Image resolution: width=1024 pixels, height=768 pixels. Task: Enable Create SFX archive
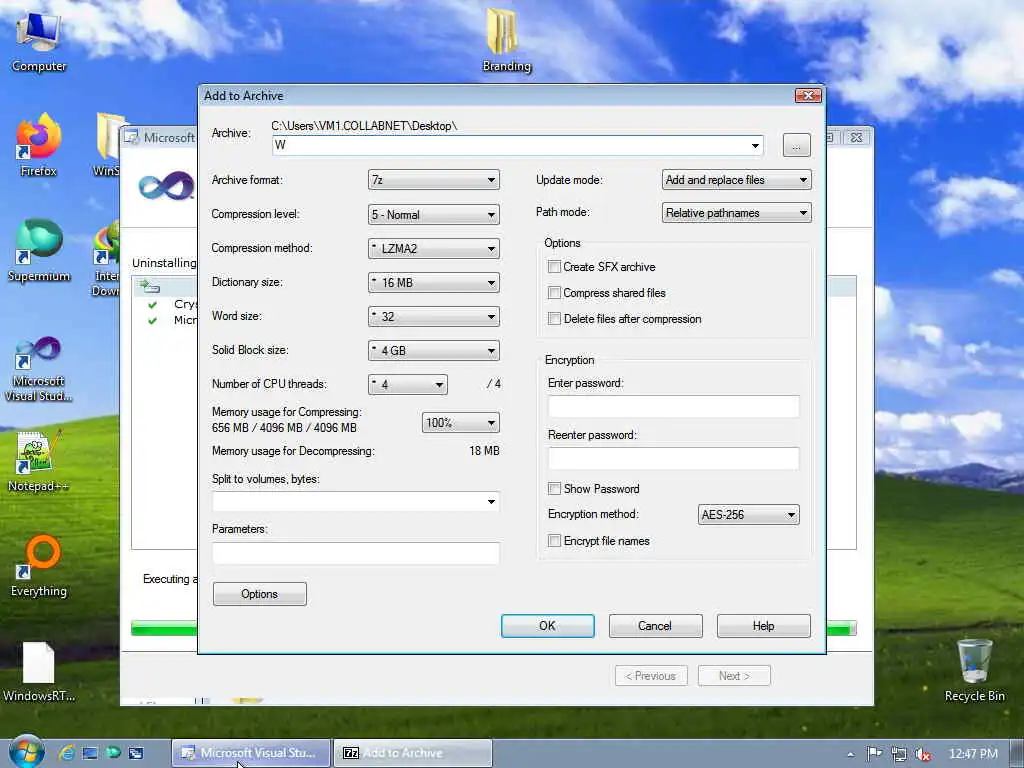pos(554,266)
